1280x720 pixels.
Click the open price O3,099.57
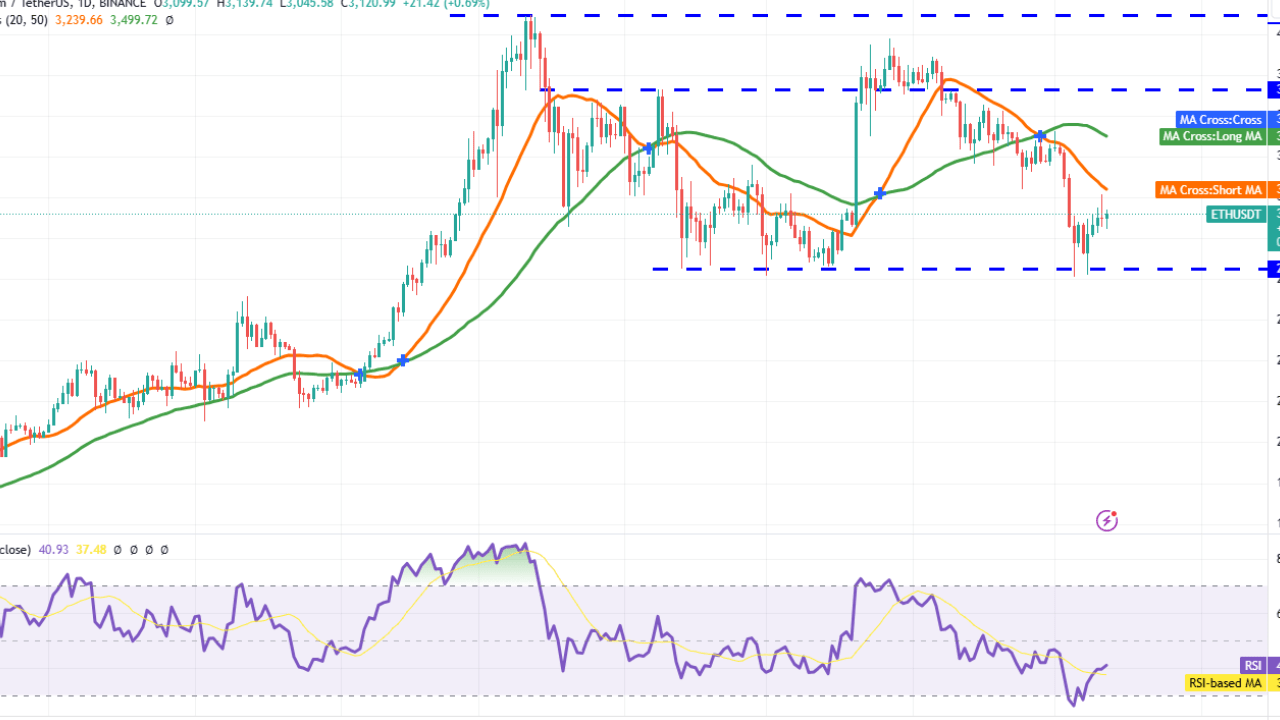185,4
